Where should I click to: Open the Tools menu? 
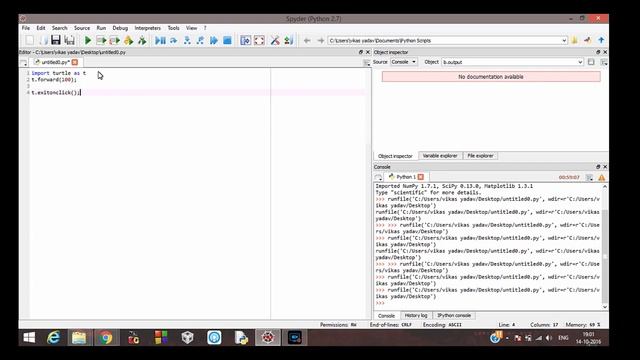pyautogui.click(x=173, y=28)
